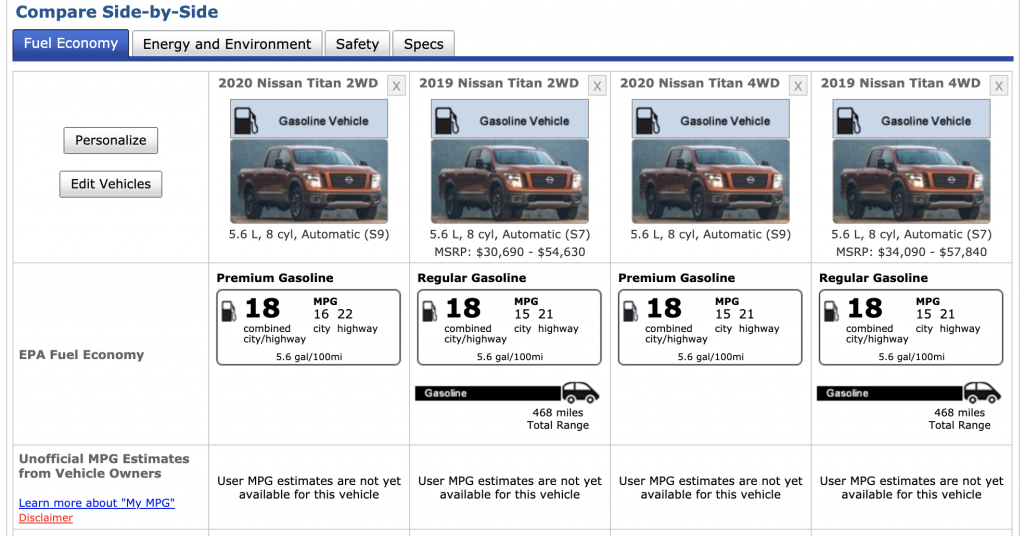Click the Personalize button
The image size is (1024, 536).
click(x=110, y=140)
